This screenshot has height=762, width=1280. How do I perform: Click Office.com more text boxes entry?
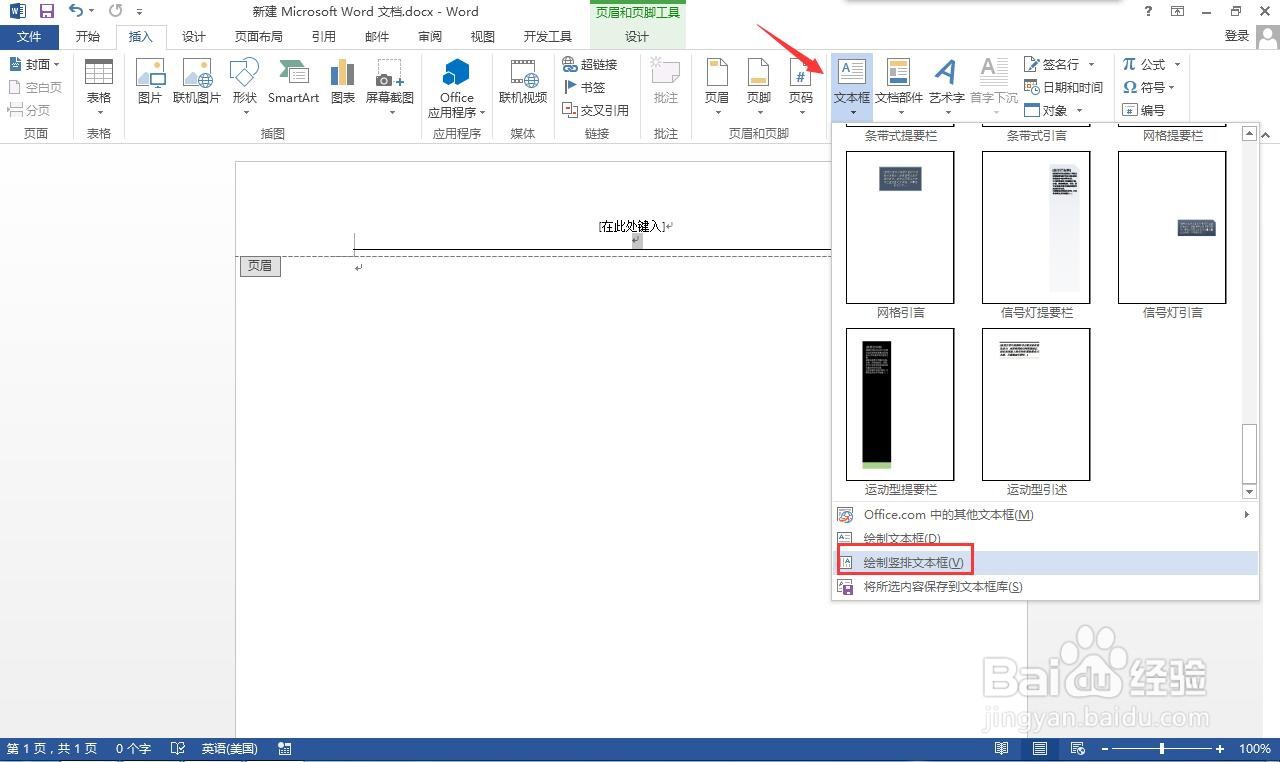tap(1045, 515)
